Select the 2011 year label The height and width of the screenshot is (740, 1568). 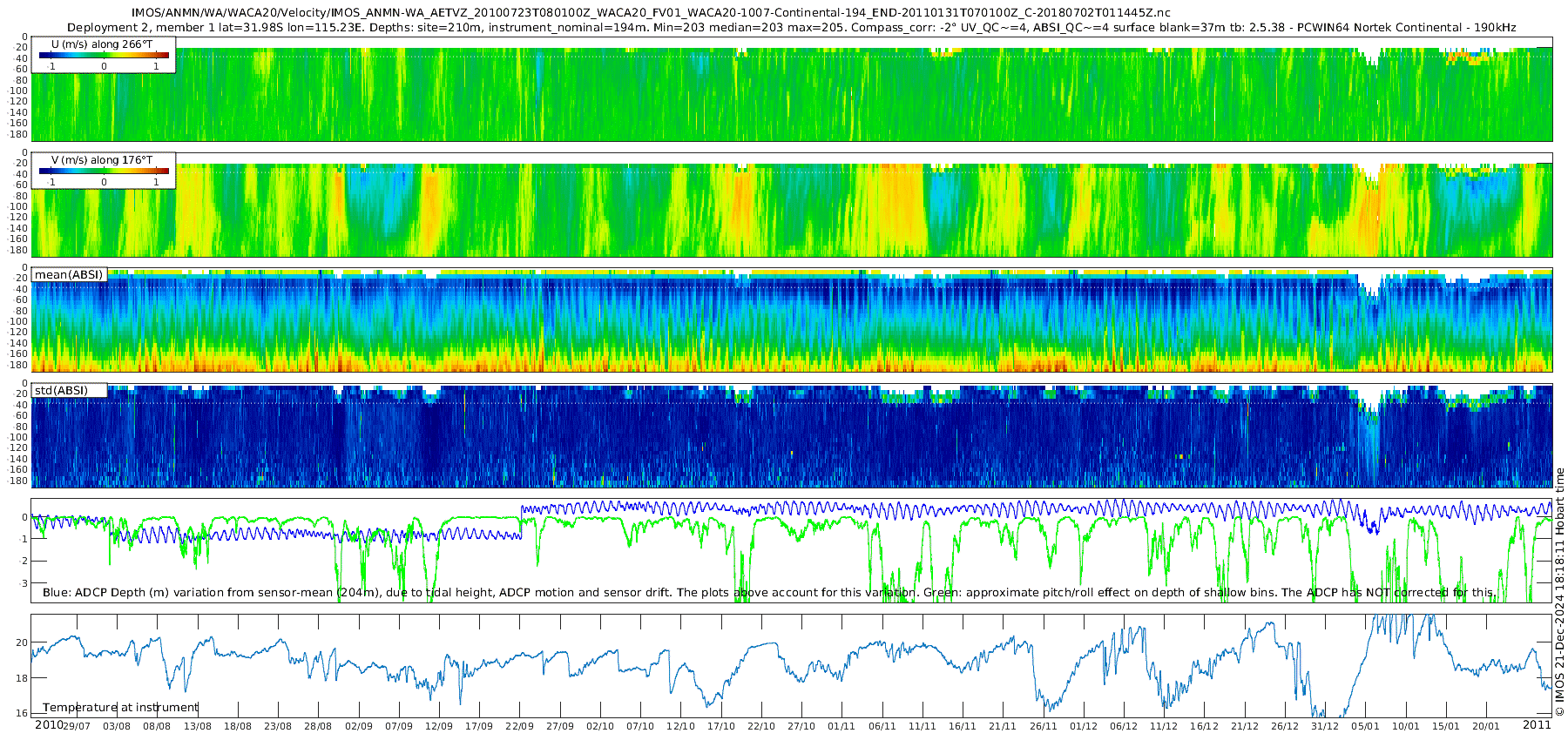[x=1537, y=725]
